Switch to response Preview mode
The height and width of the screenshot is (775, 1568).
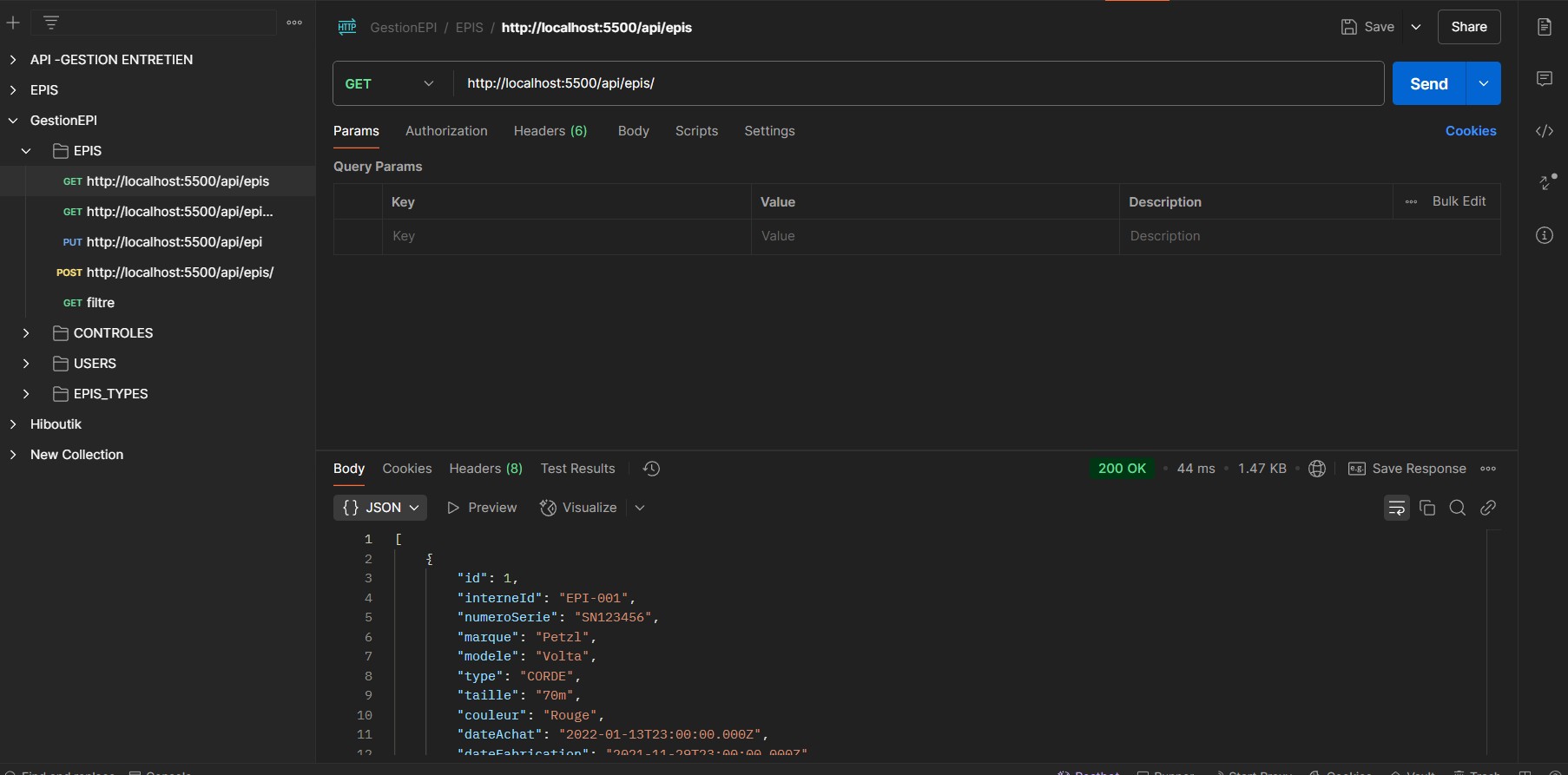point(482,508)
